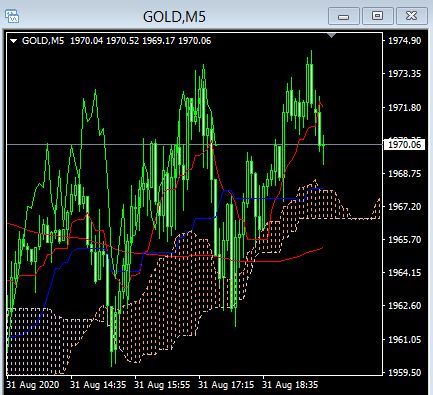Viewport: 433px width, 395px height.
Task: Click the 1967.20 price scale label
Action: pyautogui.click(x=405, y=206)
